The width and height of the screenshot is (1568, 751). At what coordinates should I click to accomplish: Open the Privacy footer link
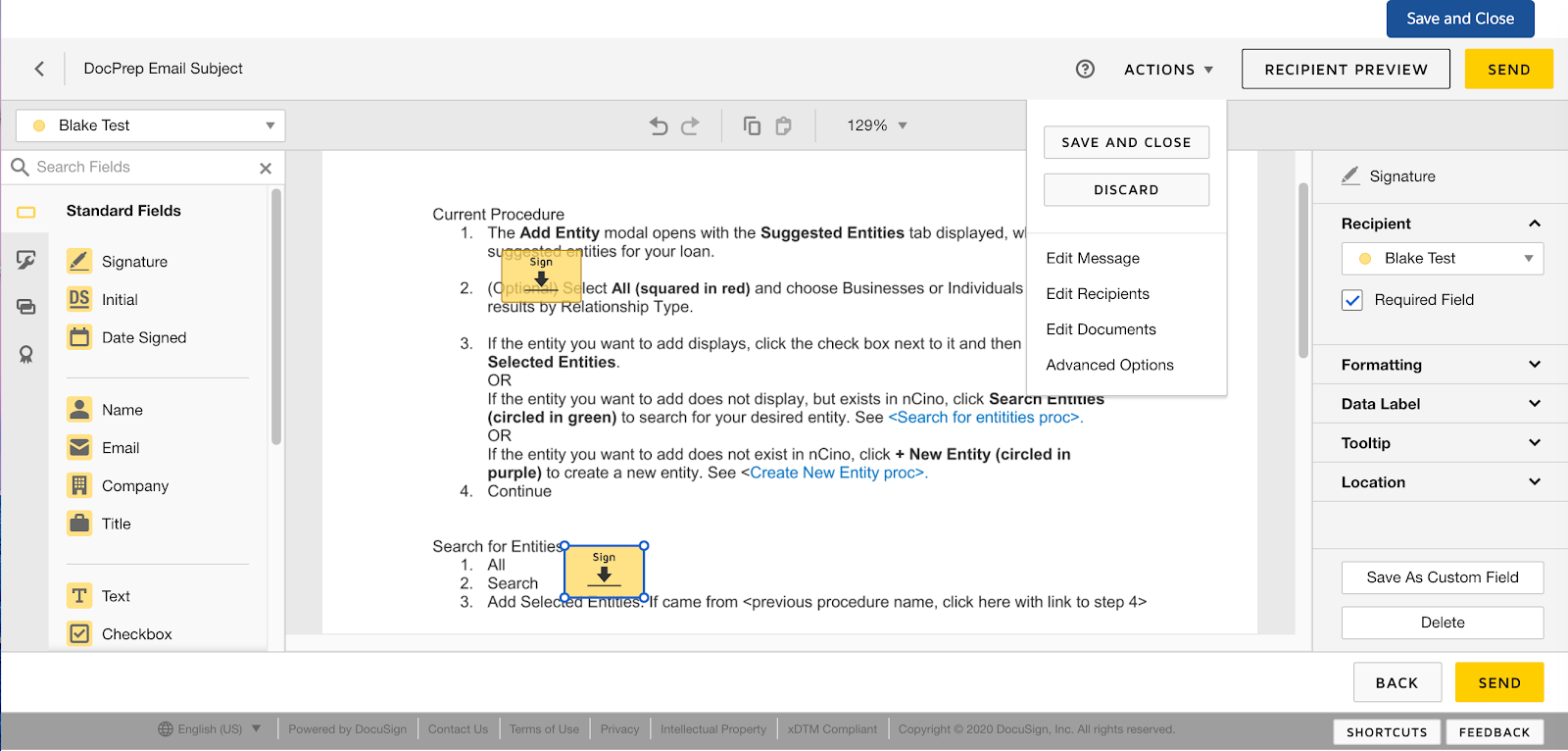click(x=619, y=729)
